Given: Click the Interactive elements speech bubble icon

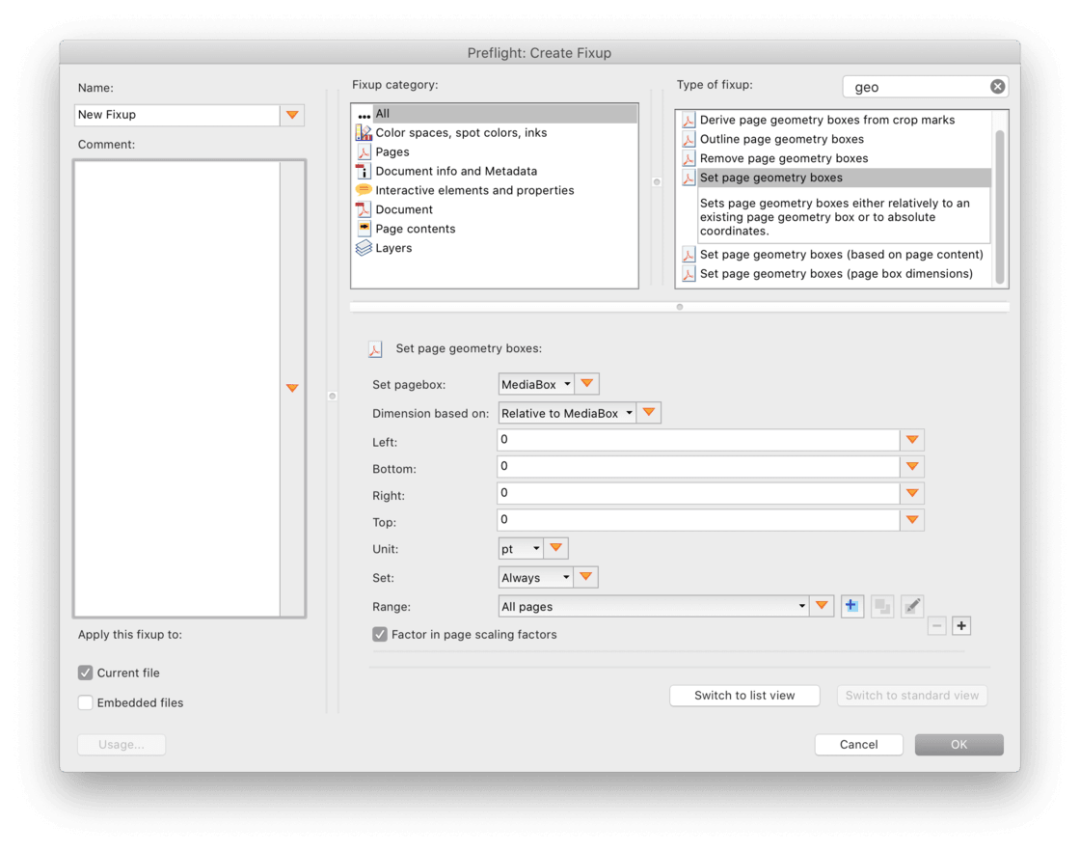Looking at the screenshot, I should [x=364, y=189].
